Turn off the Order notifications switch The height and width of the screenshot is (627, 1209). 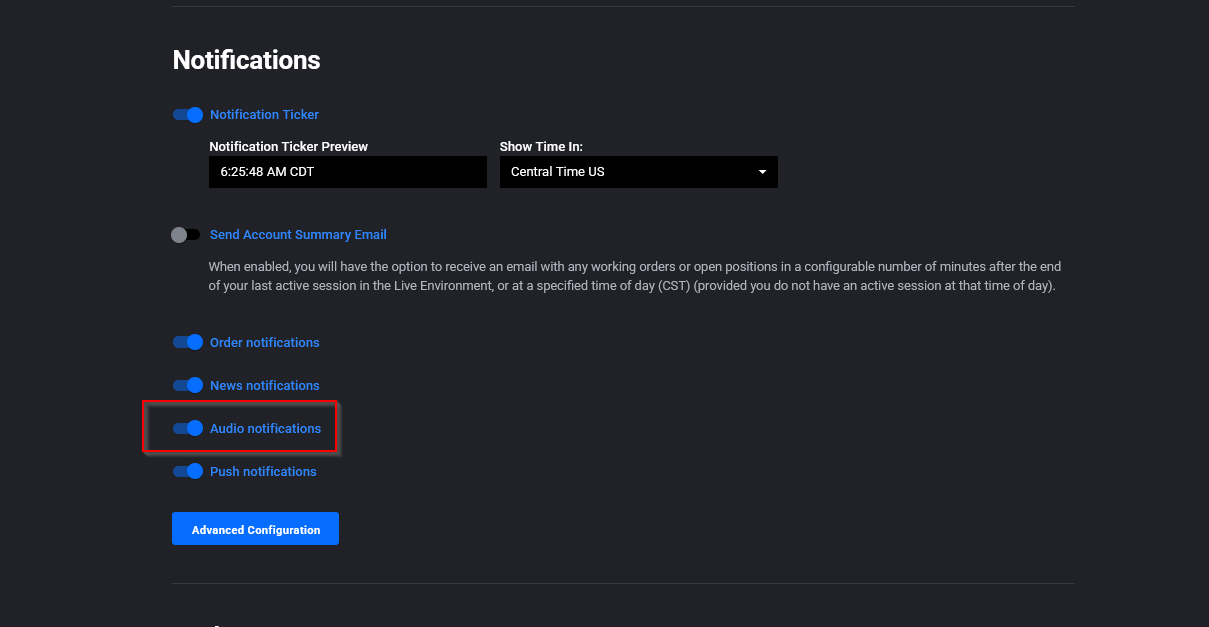click(187, 342)
